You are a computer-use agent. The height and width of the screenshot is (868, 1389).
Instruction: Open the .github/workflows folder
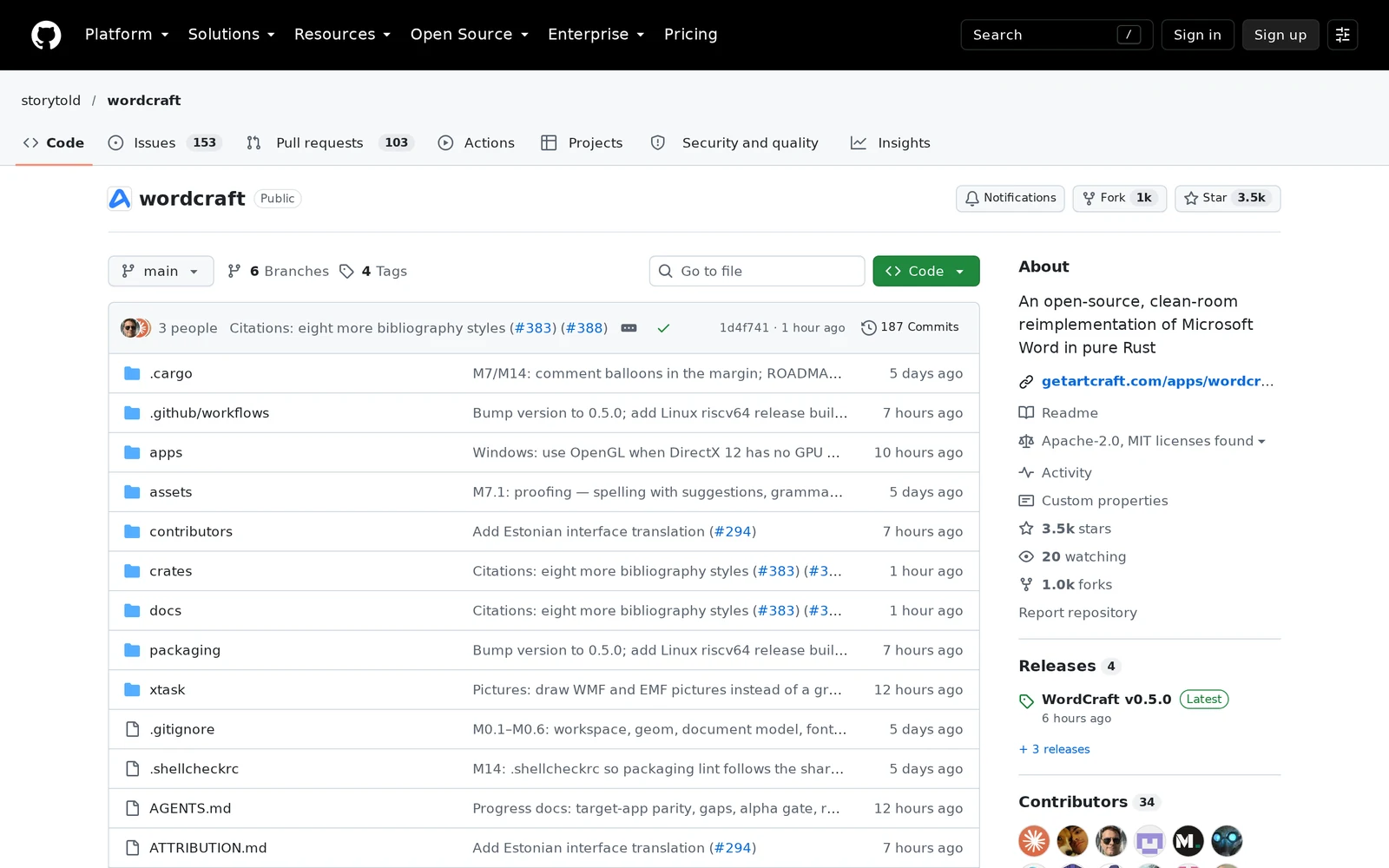(209, 413)
